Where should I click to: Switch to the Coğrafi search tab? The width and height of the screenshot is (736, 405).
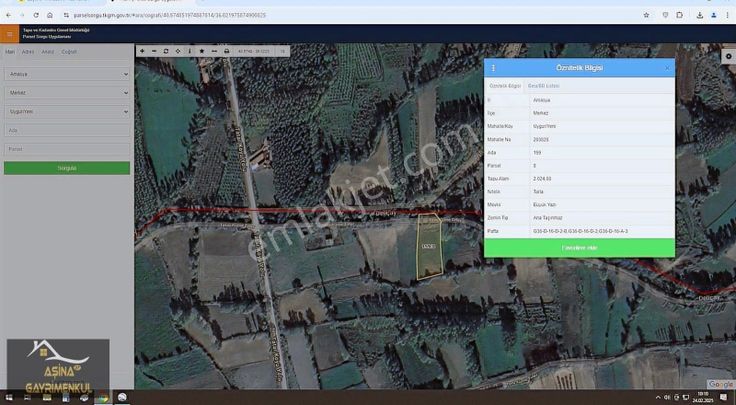click(x=69, y=52)
